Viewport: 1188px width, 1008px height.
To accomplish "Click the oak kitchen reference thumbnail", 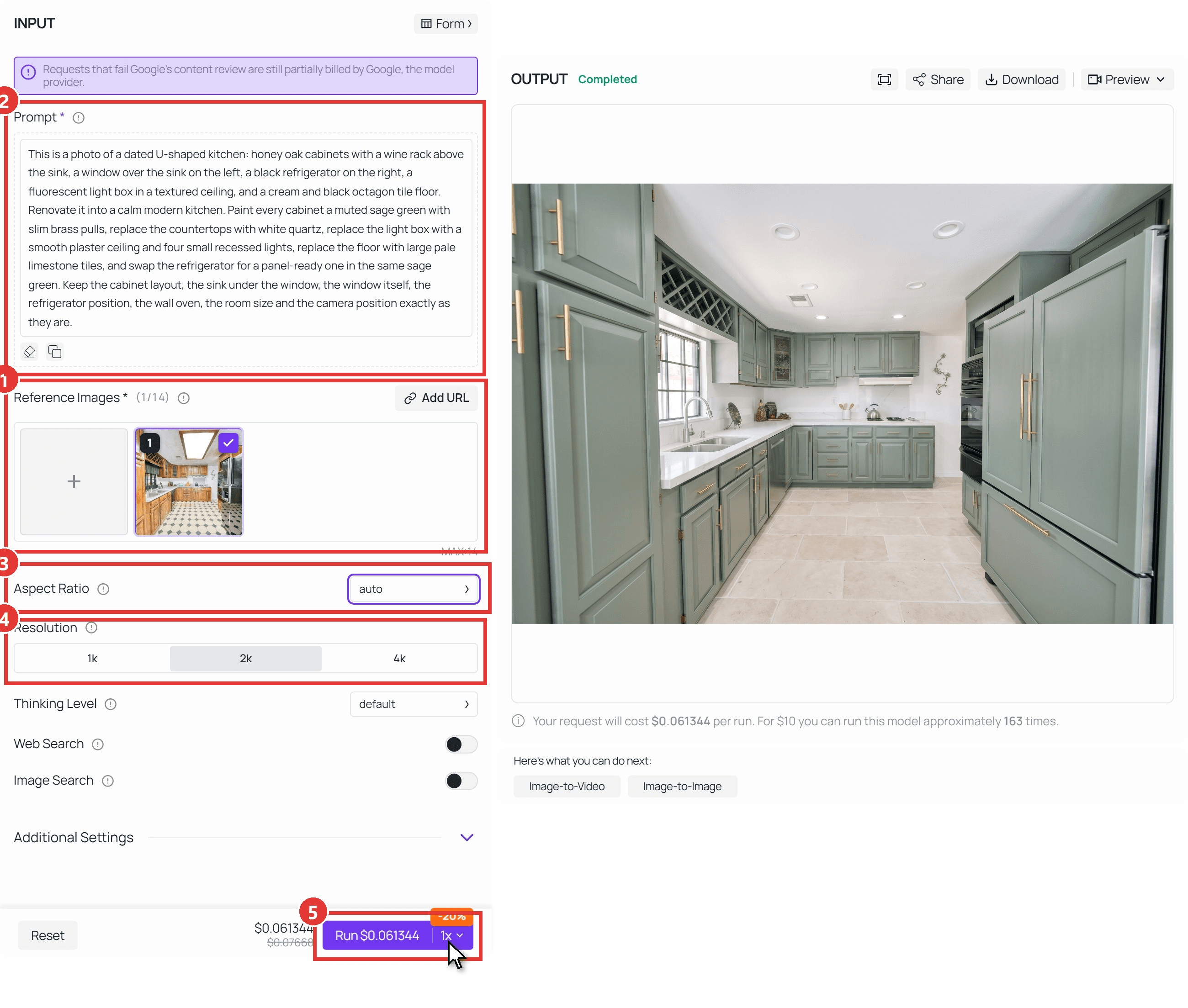I will click(189, 482).
